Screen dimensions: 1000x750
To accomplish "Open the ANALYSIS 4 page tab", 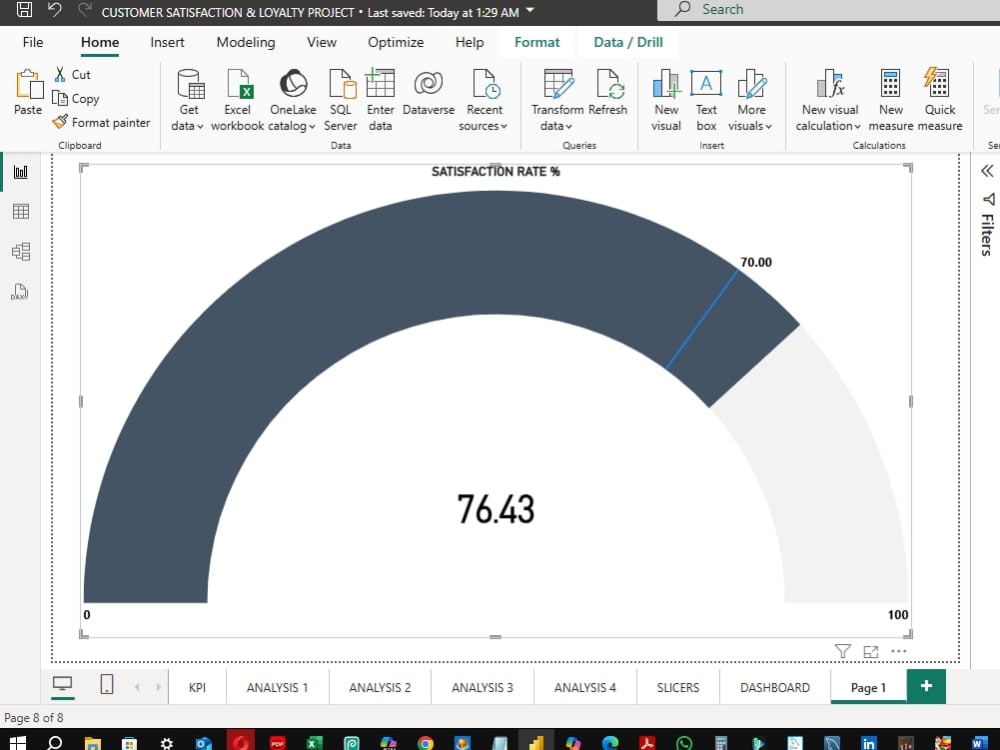I will point(585,688).
